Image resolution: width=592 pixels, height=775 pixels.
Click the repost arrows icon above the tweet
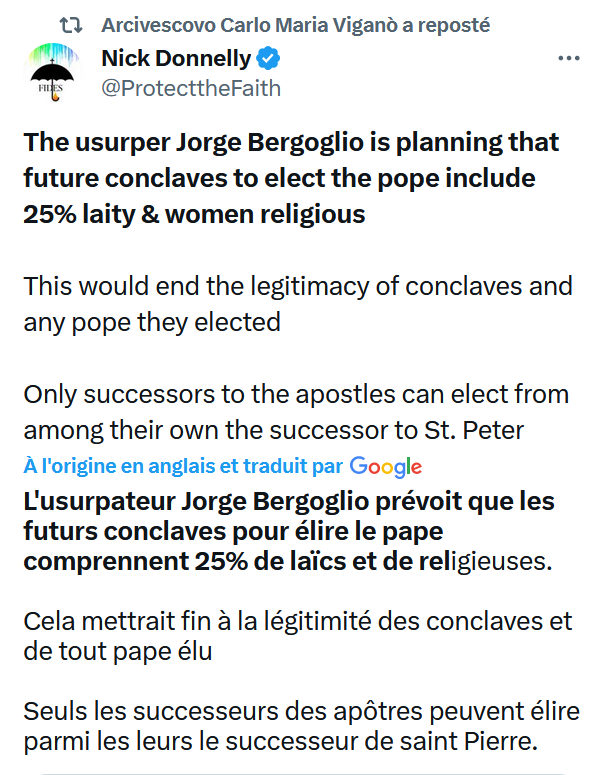tap(71, 25)
